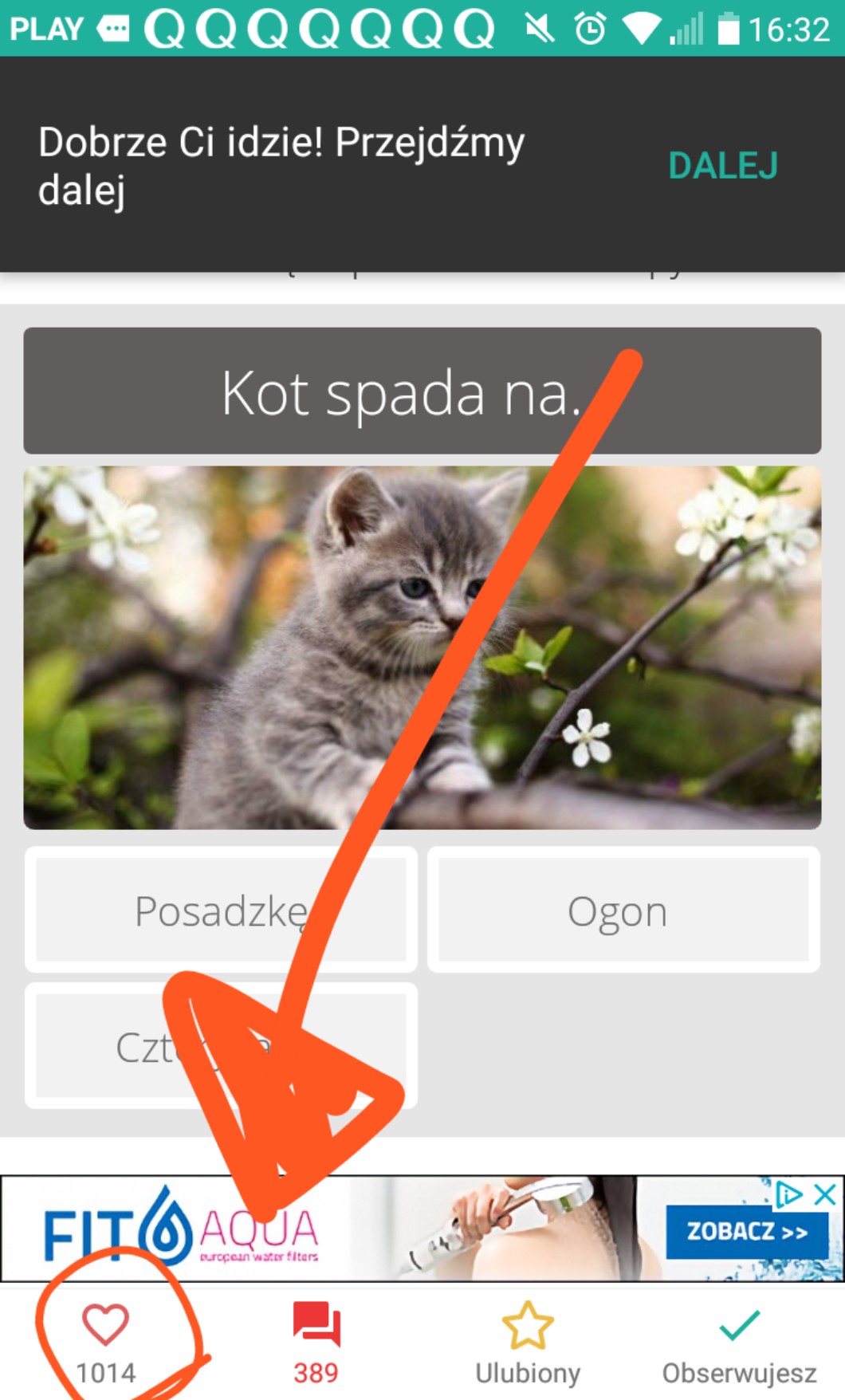This screenshot has height=1400, width=845.
Task: Toggle the Obserwujesz checkmark
Action: click(739, 1325)
